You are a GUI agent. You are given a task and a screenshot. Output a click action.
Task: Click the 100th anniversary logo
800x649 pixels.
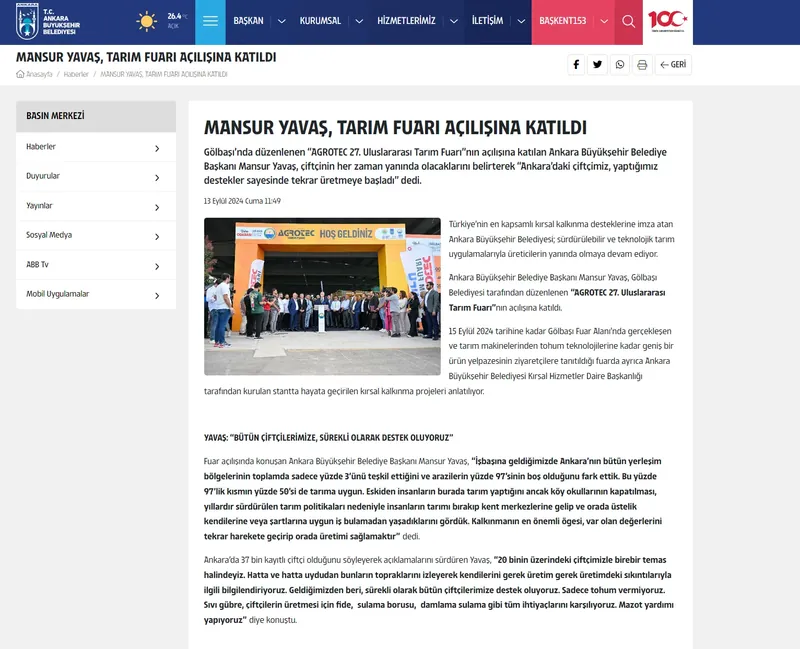670,21
